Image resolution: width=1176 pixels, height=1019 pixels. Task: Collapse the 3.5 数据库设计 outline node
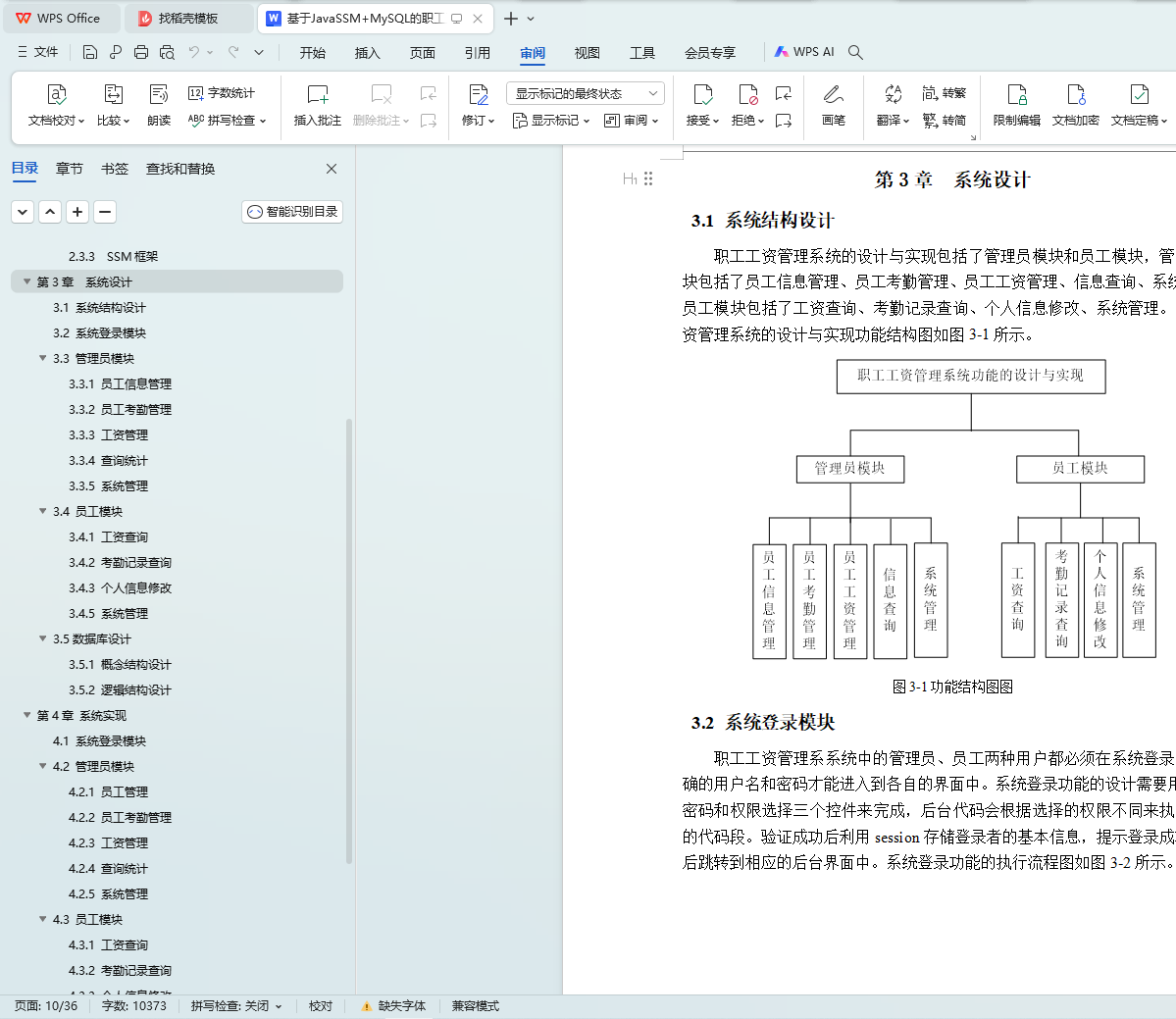coord(43,638)
